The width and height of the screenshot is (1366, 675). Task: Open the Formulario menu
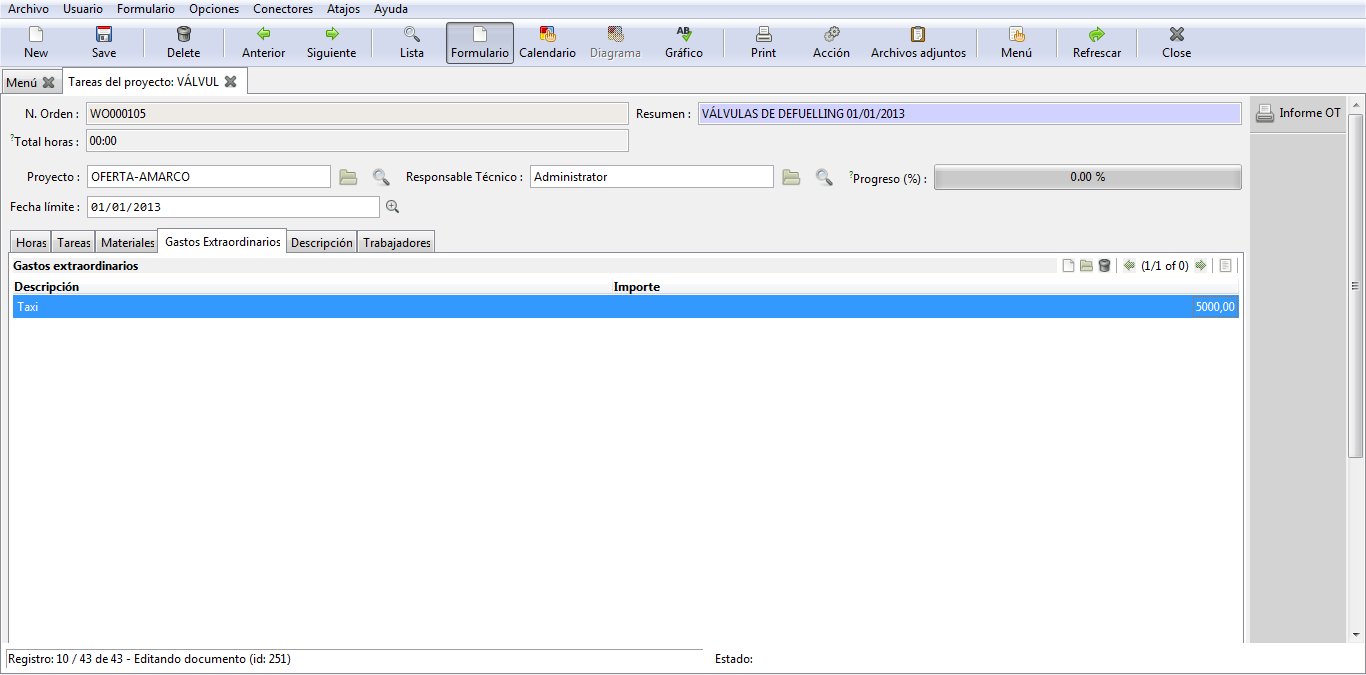point(146,9)
